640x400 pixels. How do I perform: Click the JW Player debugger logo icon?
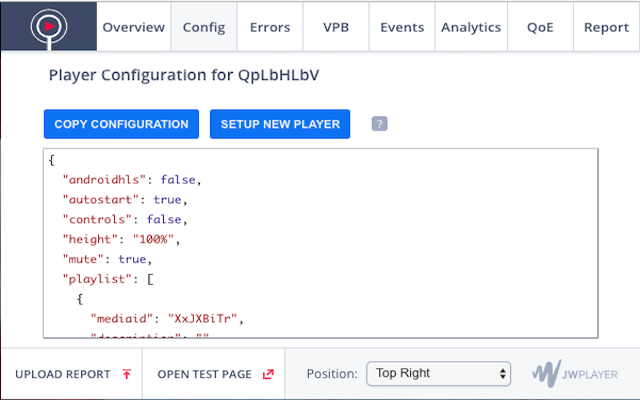pos(46,27)
